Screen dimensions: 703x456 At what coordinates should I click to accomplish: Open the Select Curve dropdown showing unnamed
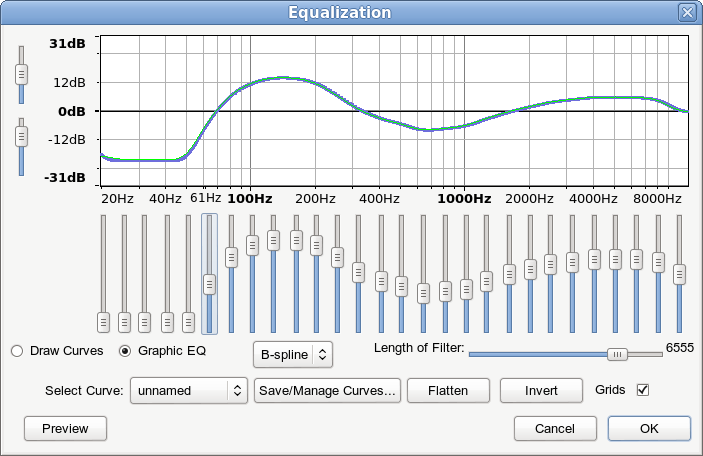[x=189, y=391]
